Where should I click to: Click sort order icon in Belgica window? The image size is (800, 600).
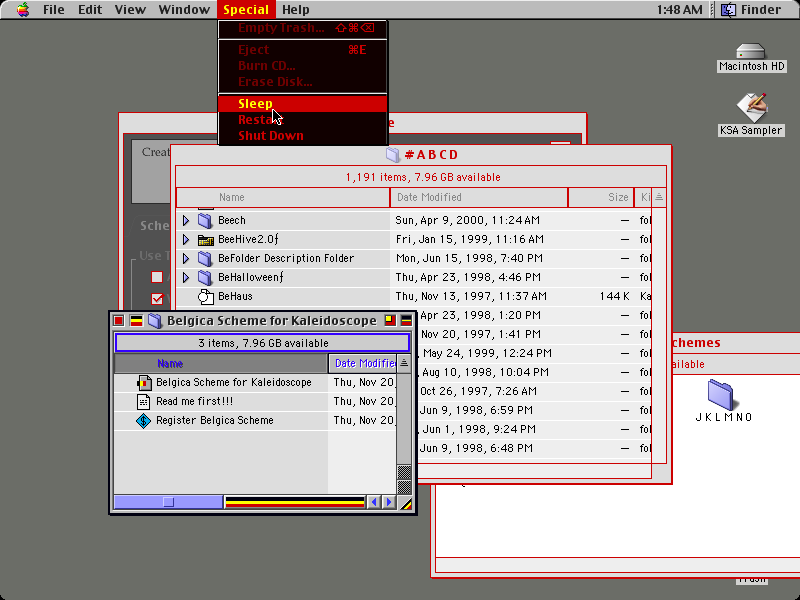tap(404, 363)
